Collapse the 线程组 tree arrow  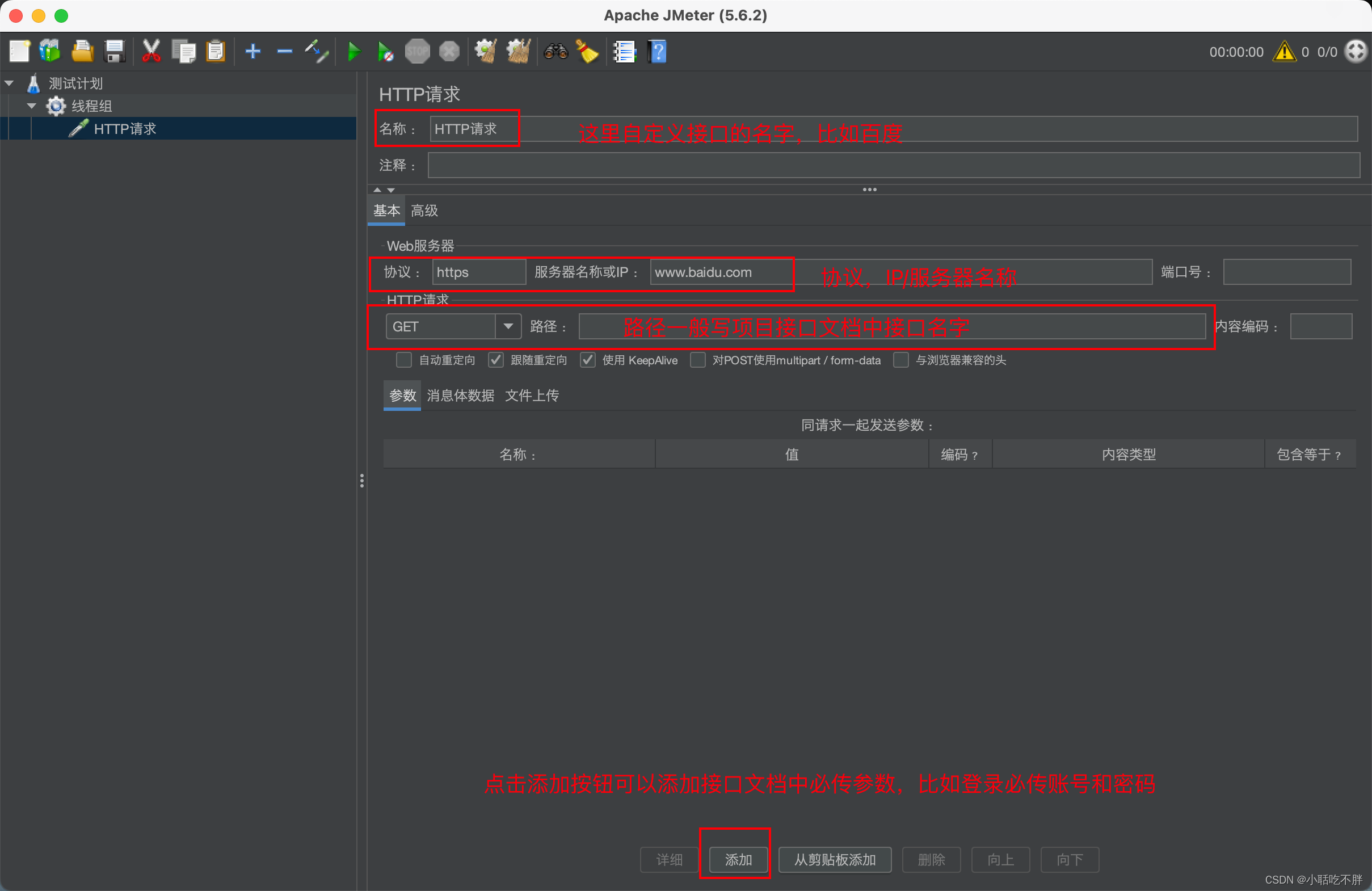point(32,106)
